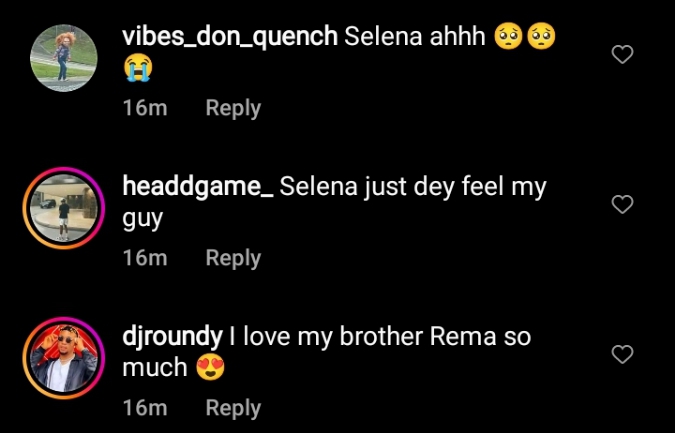
Task: Like djroundy's comment about Rema
Action: [622, 354]
